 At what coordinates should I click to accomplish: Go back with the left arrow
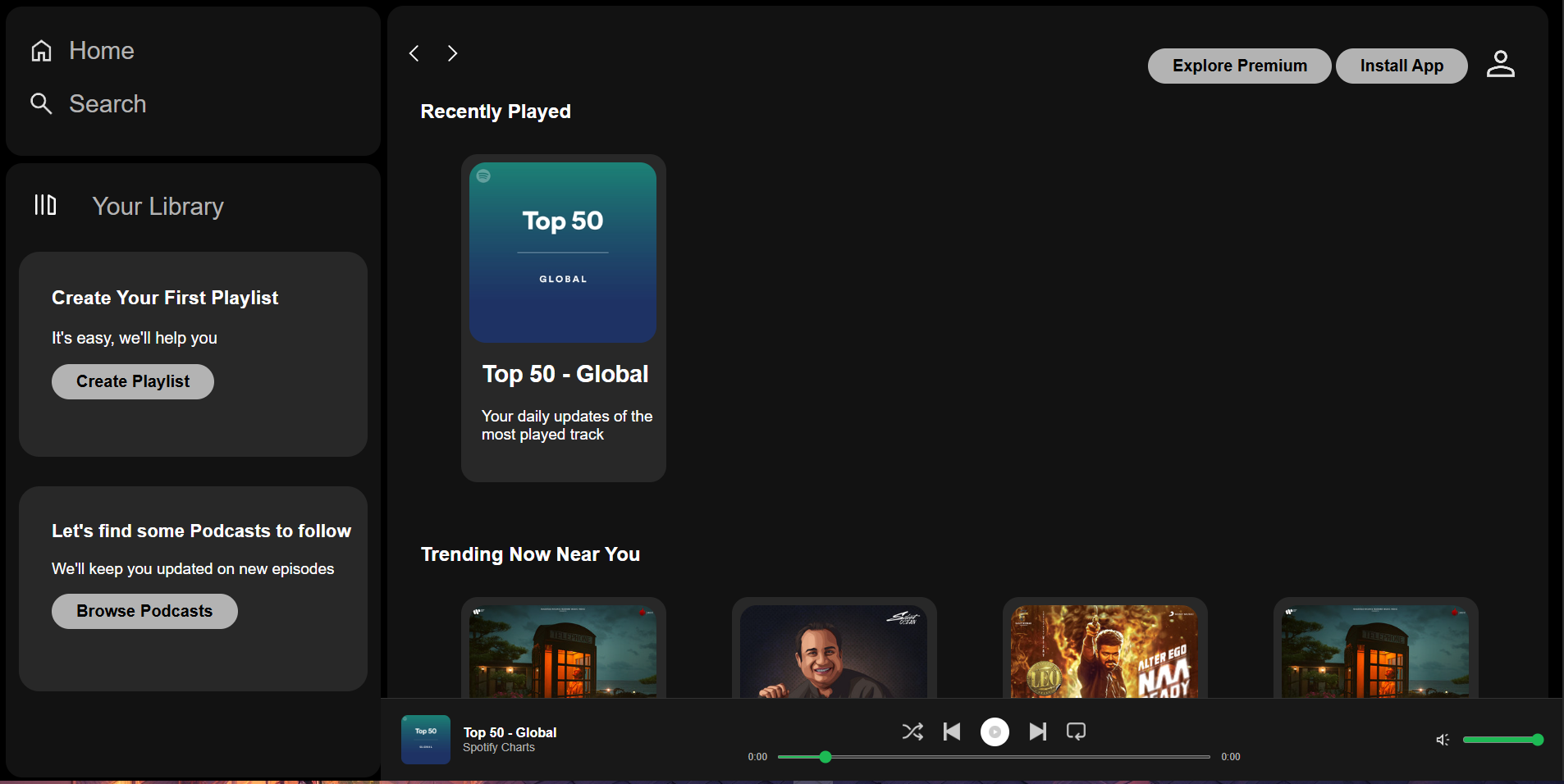pos(414,53)
